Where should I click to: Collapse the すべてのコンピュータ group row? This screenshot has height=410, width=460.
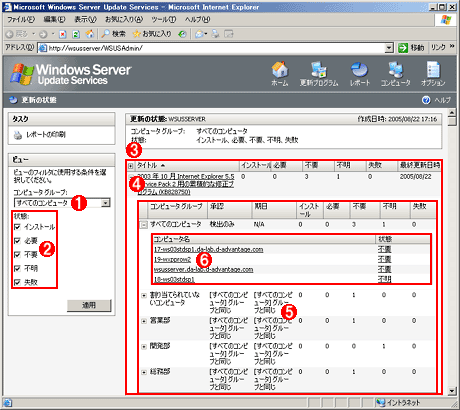(144, 225)
